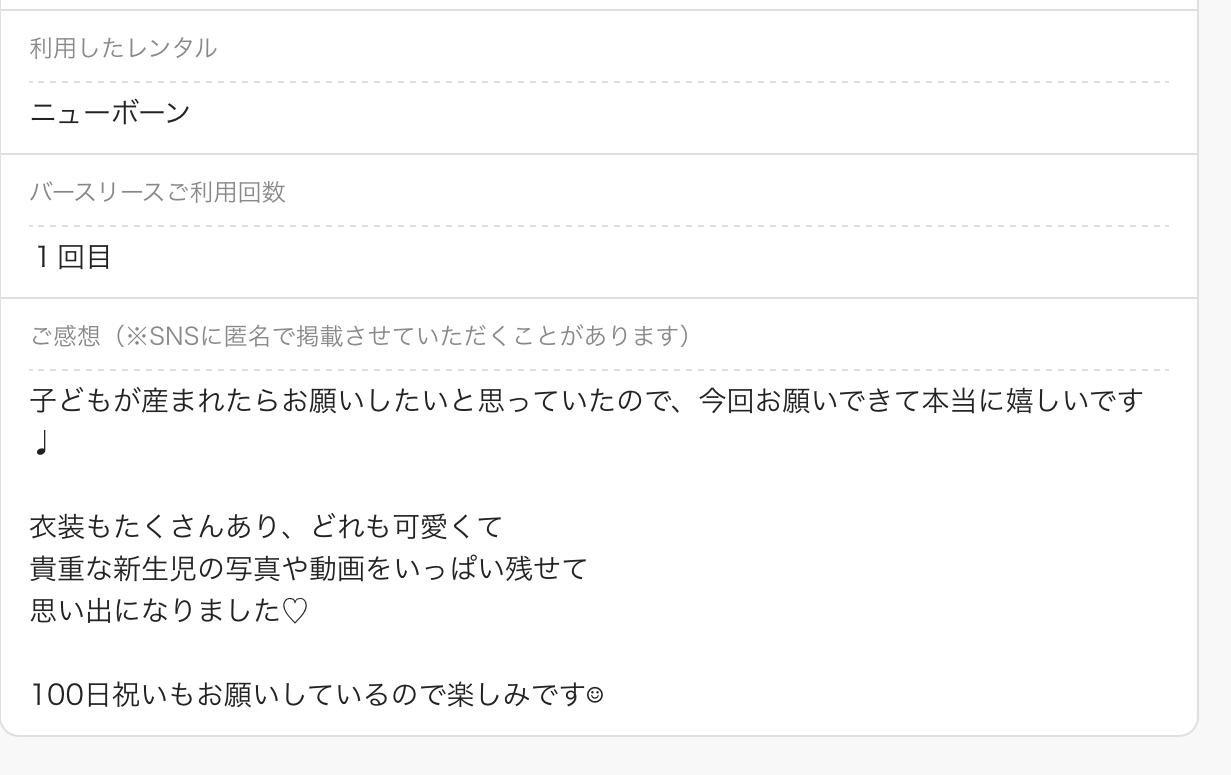This screenshot has height=775, width=1231.
Task: Click the number 100 in the last line
Action: [x=55, y=692]
